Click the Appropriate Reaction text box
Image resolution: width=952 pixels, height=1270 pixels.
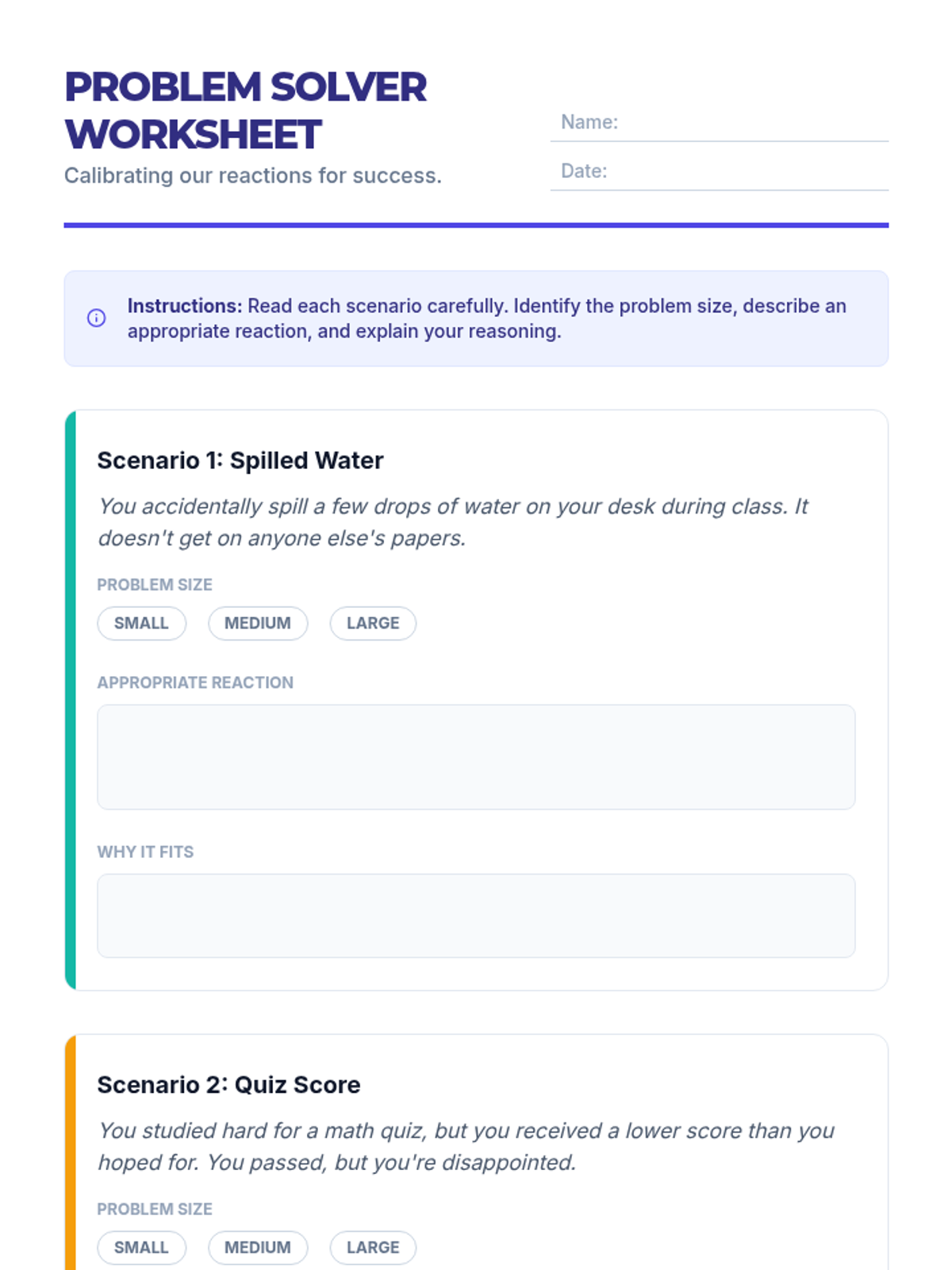tap(476, 756)
